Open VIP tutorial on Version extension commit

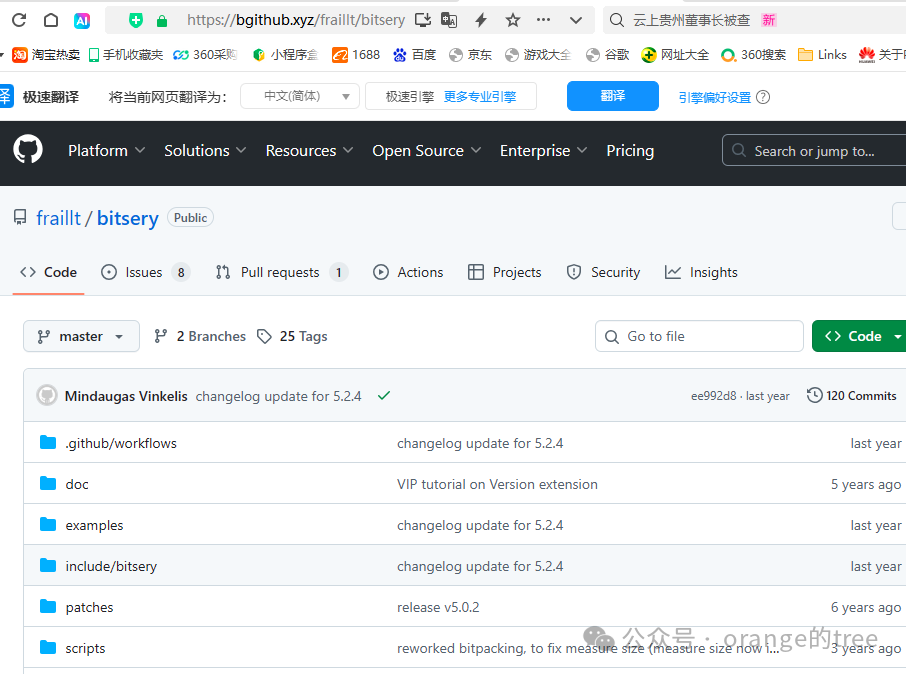[x=497, y=484]
